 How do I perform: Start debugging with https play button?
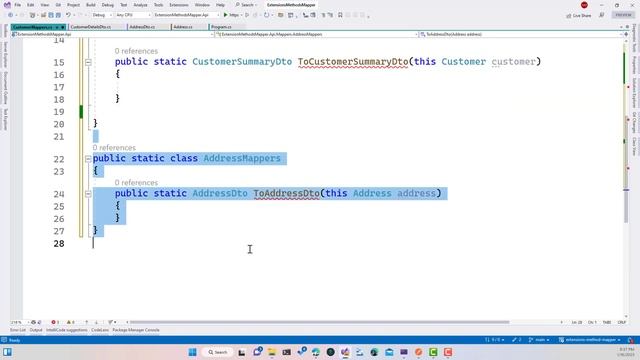pos(231,15)
